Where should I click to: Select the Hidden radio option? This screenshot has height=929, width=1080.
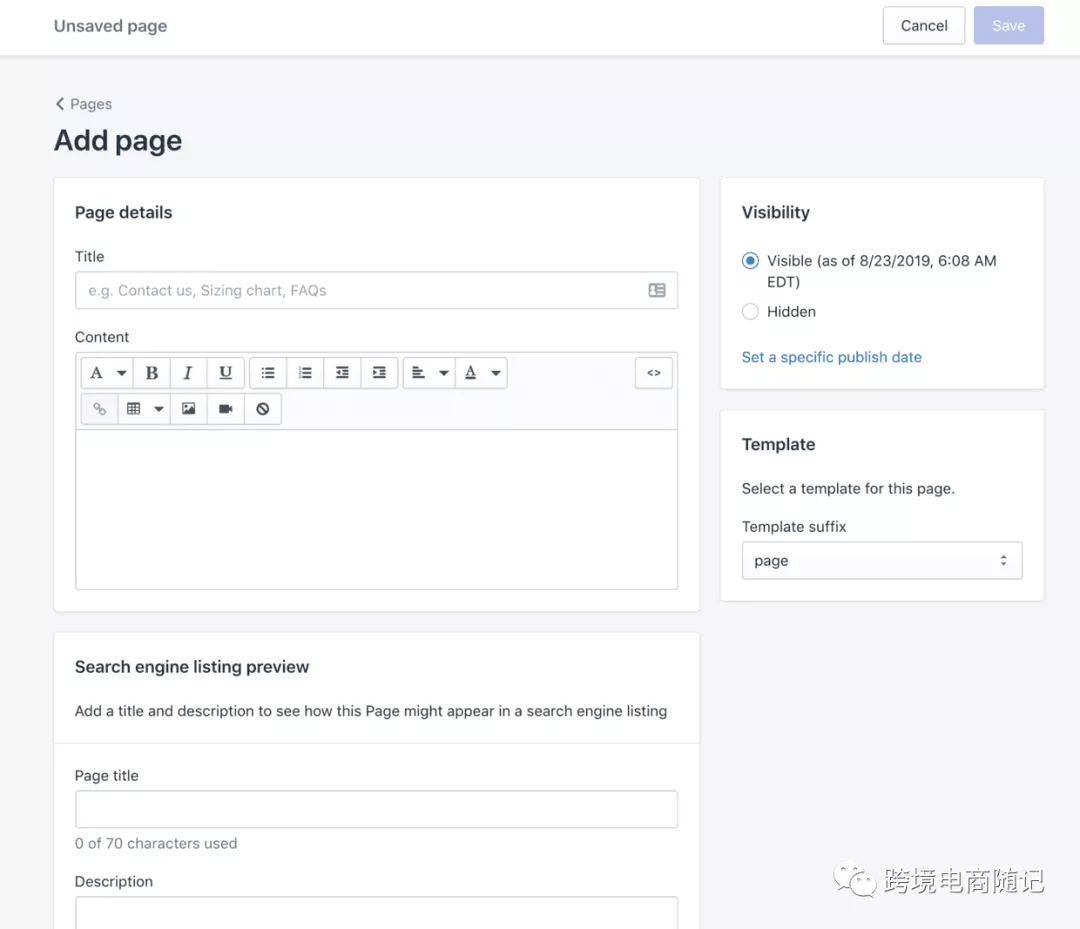pos(750,311)
